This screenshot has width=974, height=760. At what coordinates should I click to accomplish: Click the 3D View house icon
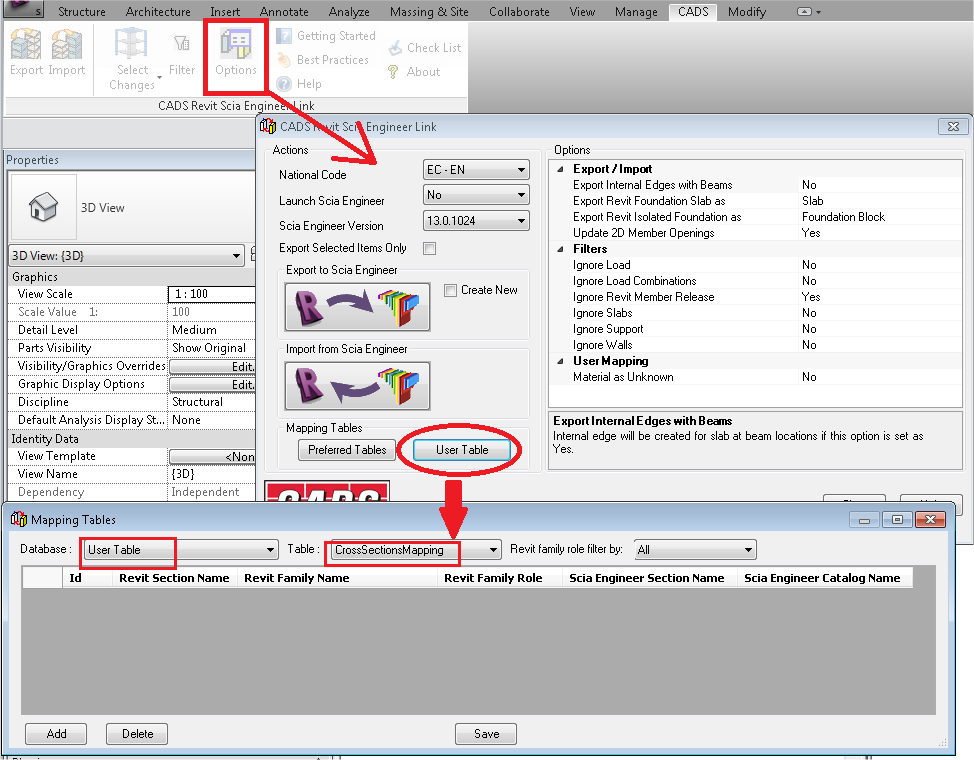pos(43,207)
